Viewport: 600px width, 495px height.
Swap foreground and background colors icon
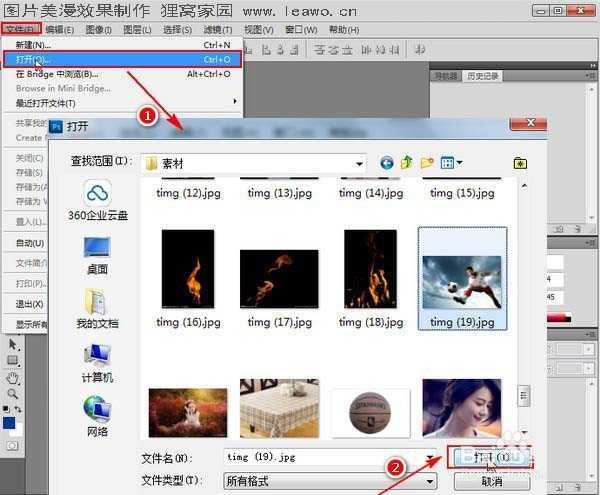coord(18,409)
